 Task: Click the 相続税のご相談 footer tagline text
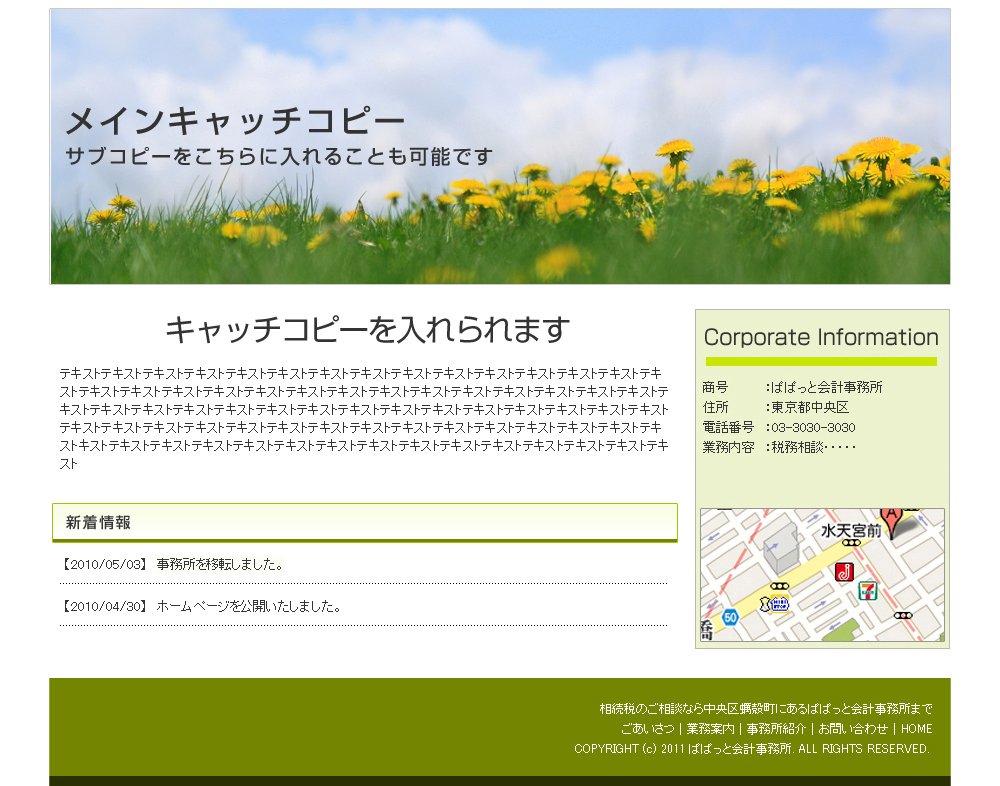pyautogui.click(x=765, y=709)
